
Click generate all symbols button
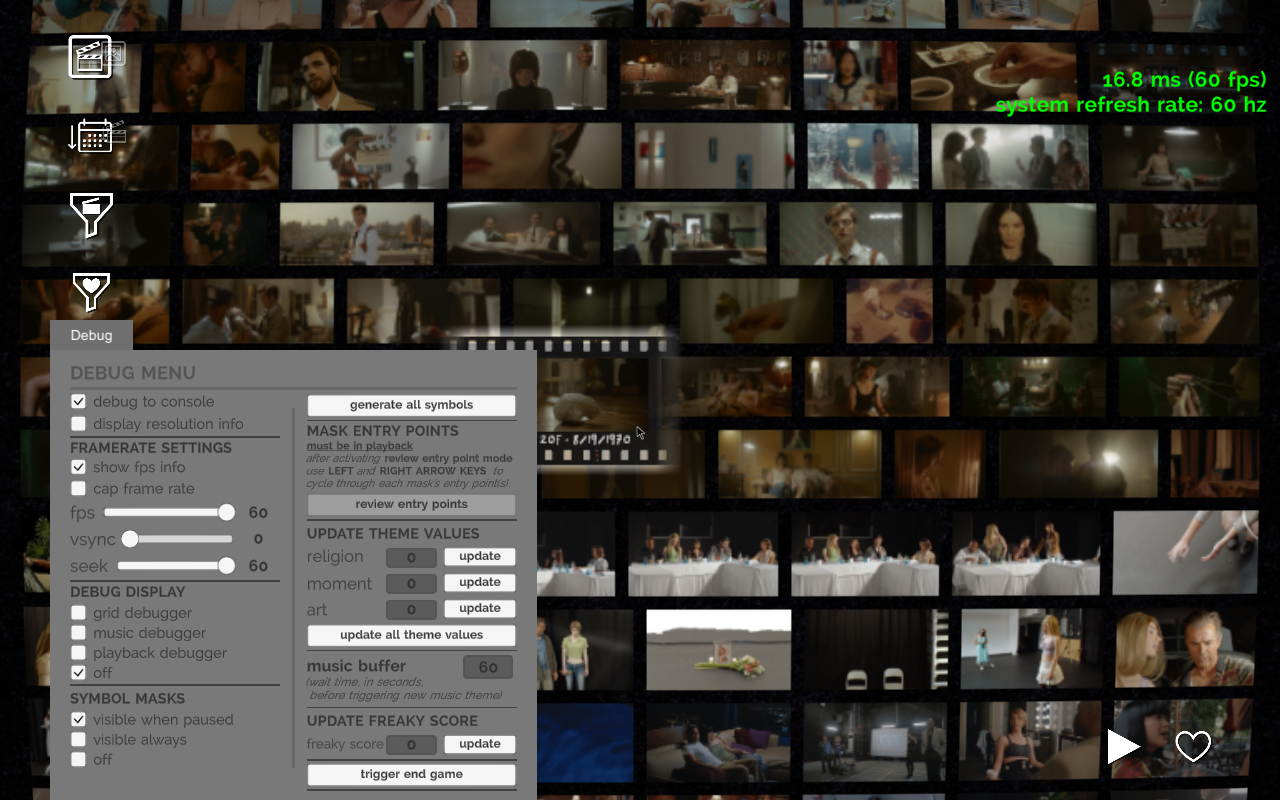(x=411, y=405)
